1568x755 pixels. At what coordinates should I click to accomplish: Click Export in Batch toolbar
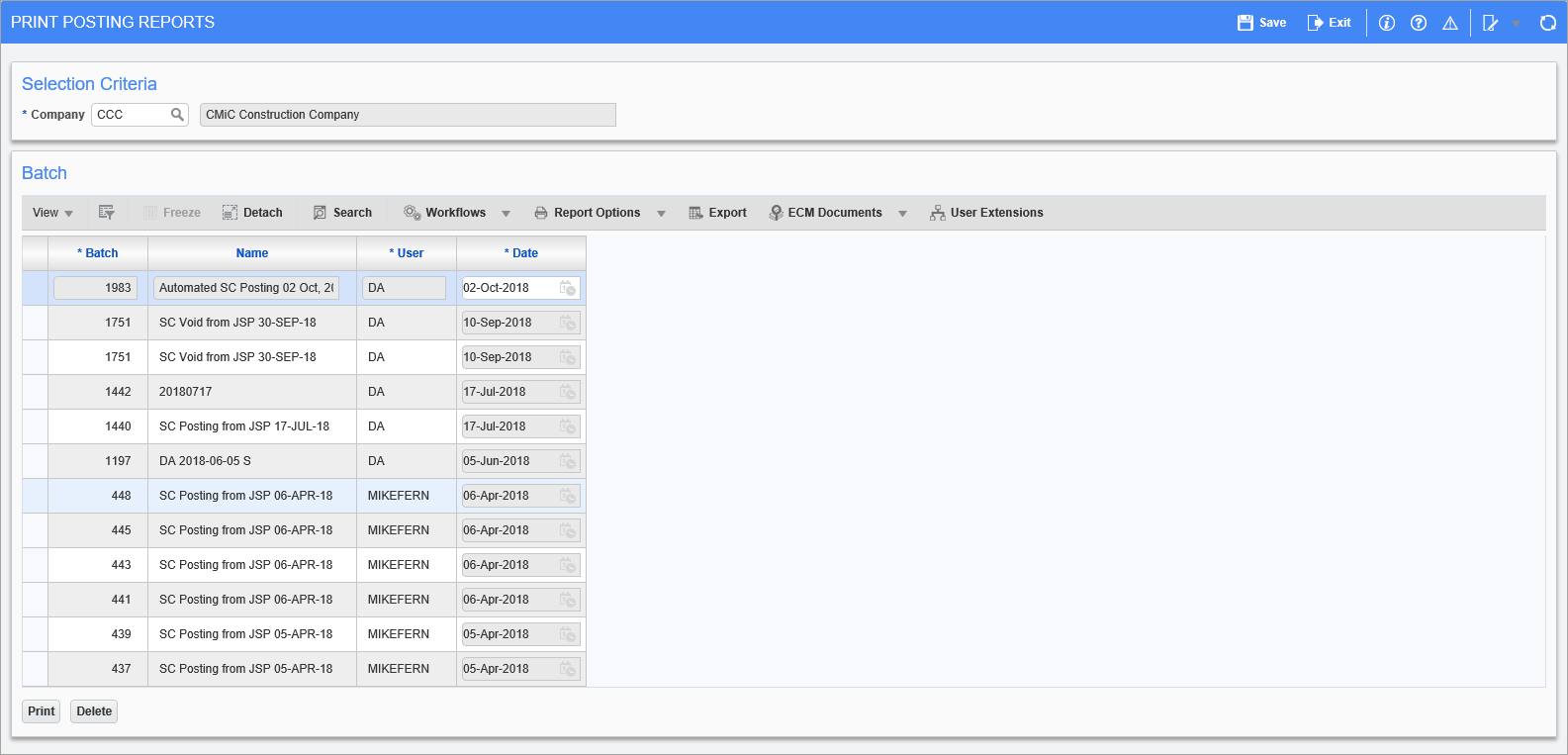pyautogui.click(x=717, y=213)
